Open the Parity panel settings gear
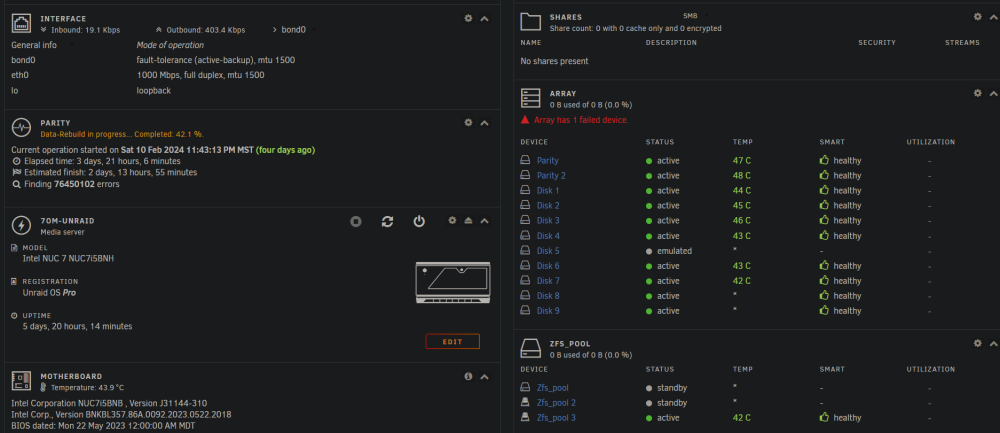The width and height of the screenshot is (1000, 433). click(468, 122)
